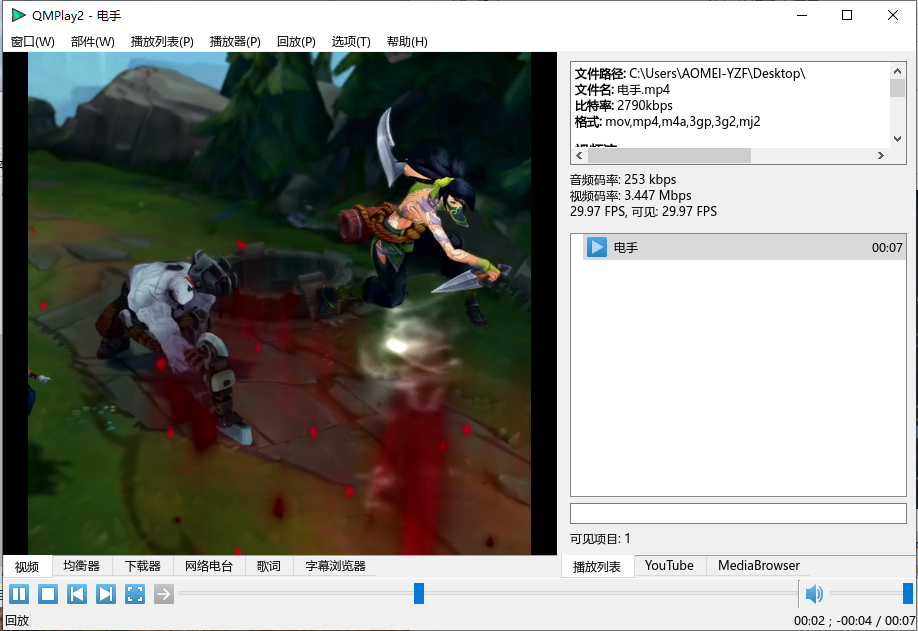Open the 选项(T) menu
The image size is (918, 631).
pos(351,41)
